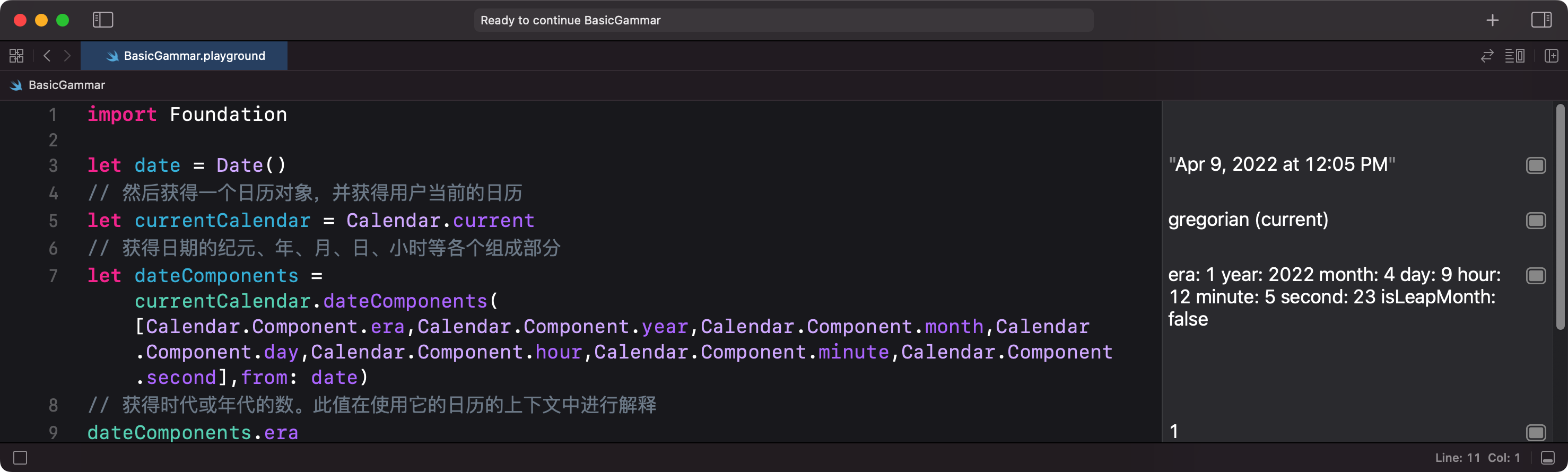The height and width of the screenshot is (472, 1568).
Task: Select the BasicGammar.playground tab
Action: (x=184, y=56)
